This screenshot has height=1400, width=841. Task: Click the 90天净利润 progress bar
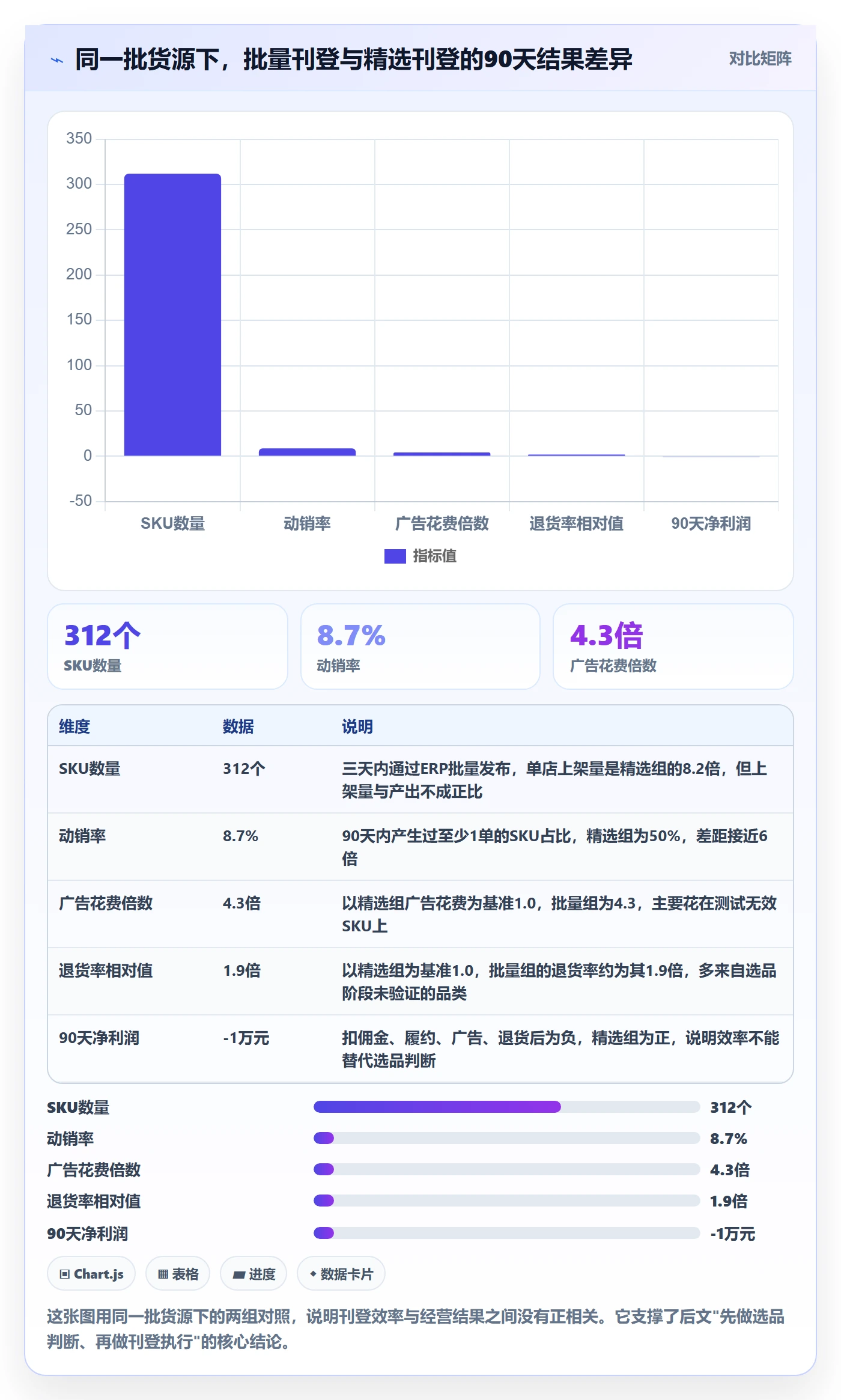506,1233
